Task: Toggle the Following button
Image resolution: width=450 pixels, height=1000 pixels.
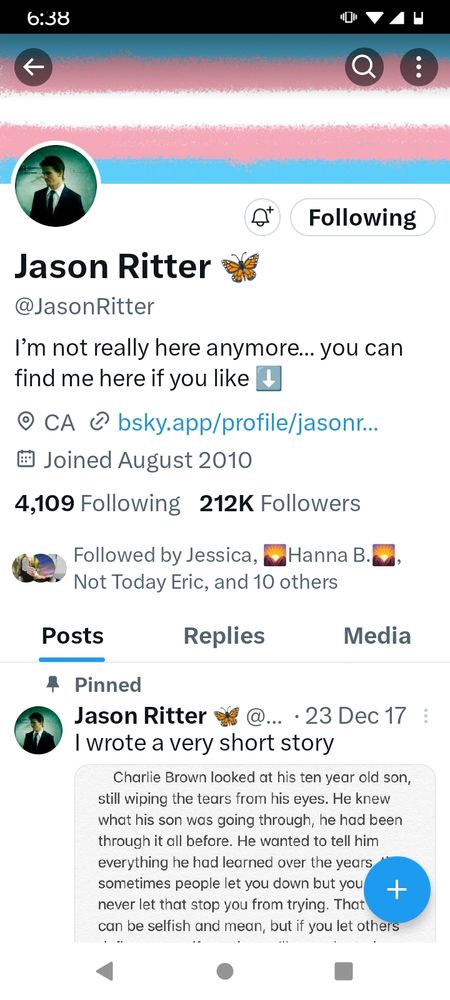Action: click(363, 217)
